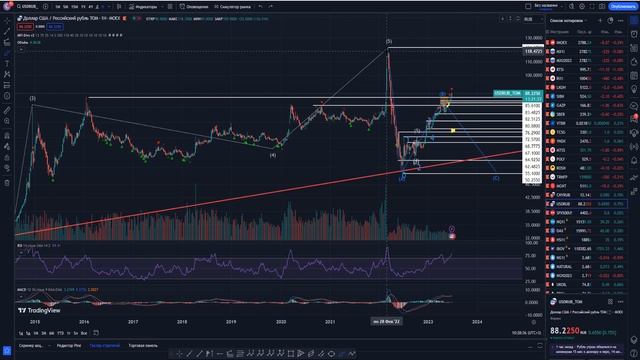
Task: Start the Симулятор рынка replay
Action: 232,7
